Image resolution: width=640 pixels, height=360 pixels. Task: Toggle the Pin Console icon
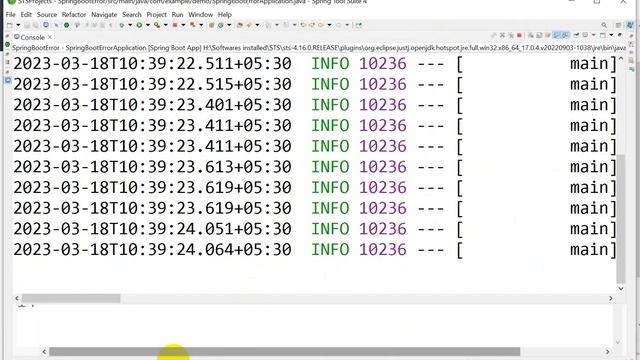click(576, 36)
